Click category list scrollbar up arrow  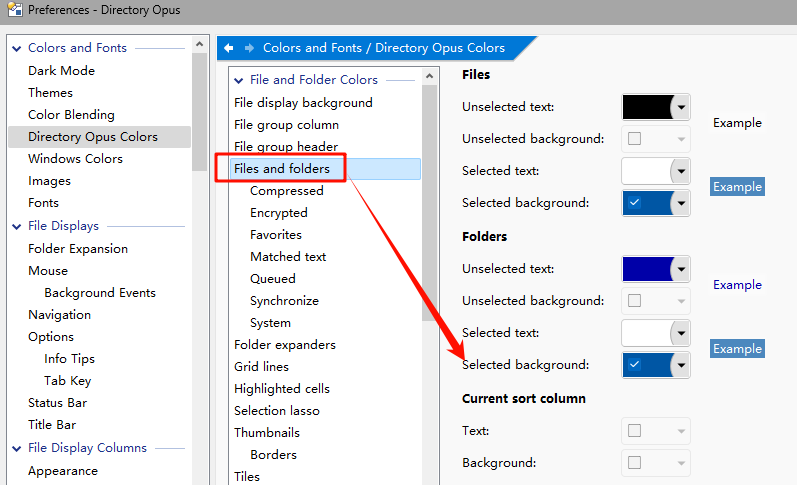click(199, 44)
